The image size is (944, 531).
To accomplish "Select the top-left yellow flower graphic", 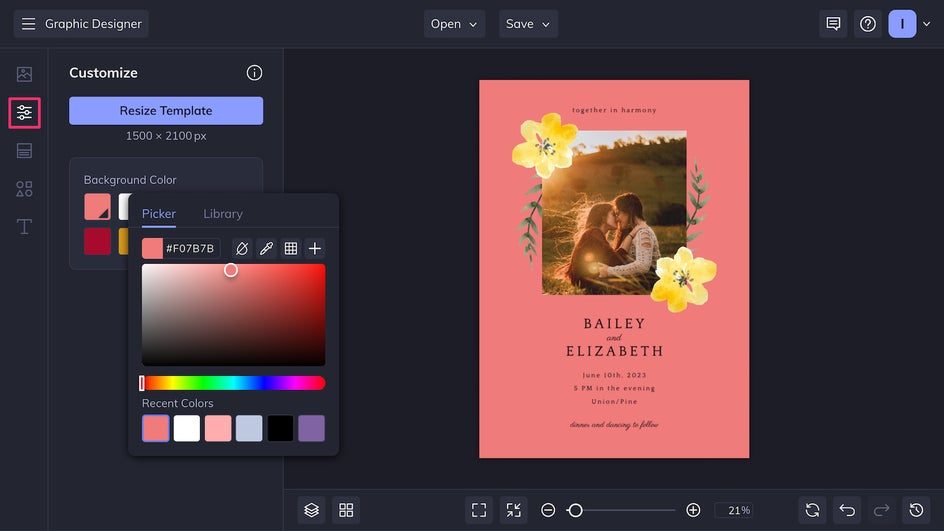I will [x=545, y=145].
